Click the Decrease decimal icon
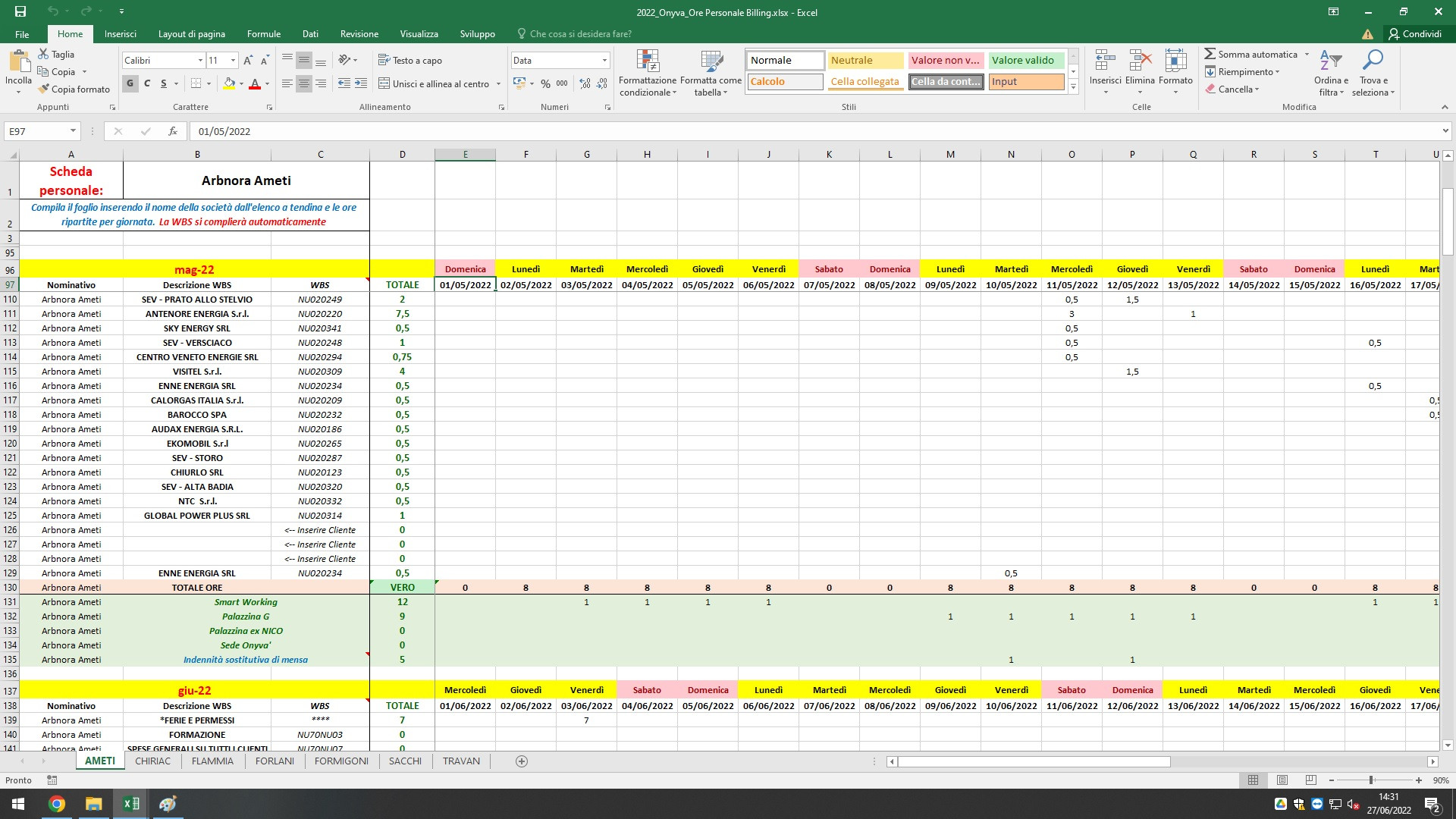Screen dimensions: 1456x819 point(602,83)
